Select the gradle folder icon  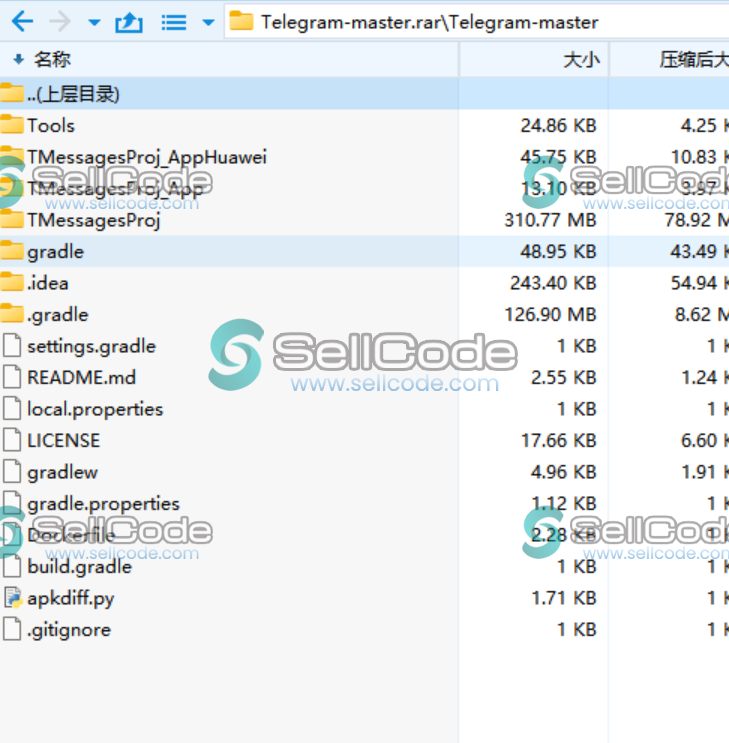tap(12, 250)
